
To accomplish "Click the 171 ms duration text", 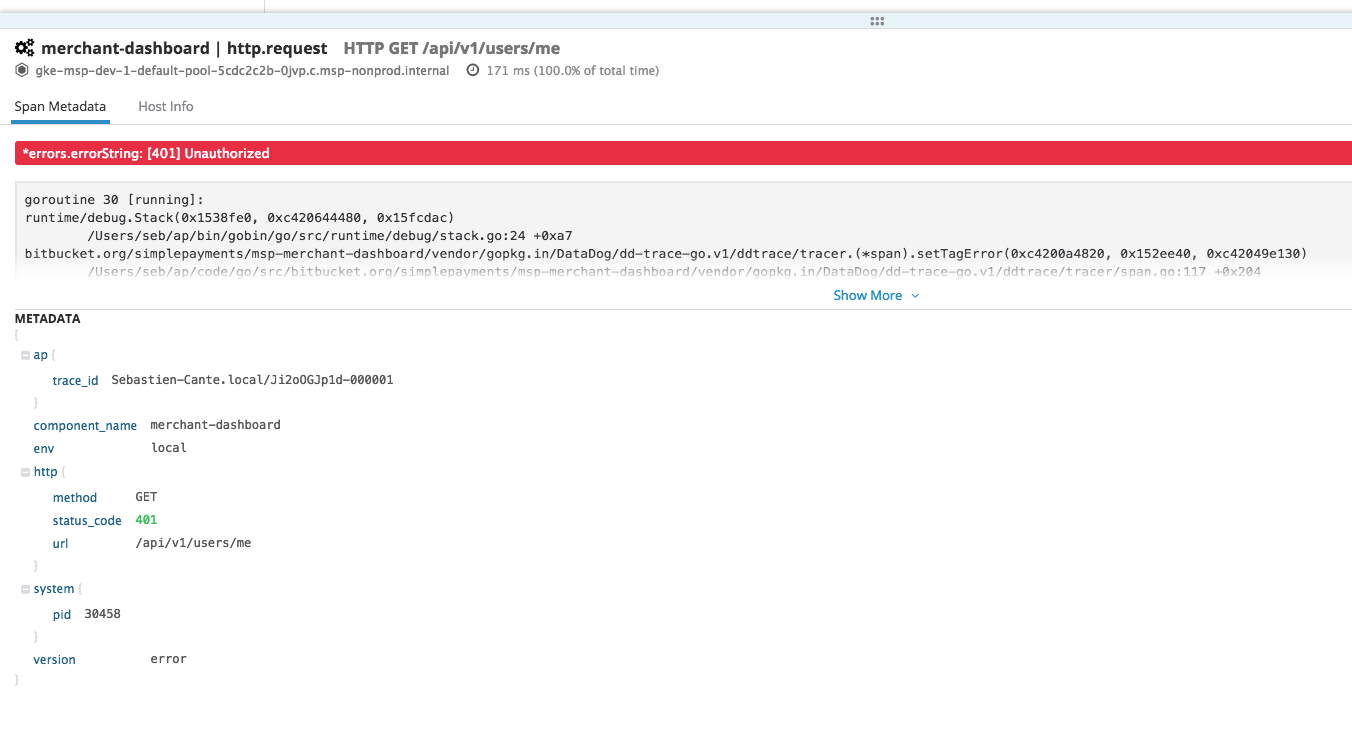I will (573, 71).
